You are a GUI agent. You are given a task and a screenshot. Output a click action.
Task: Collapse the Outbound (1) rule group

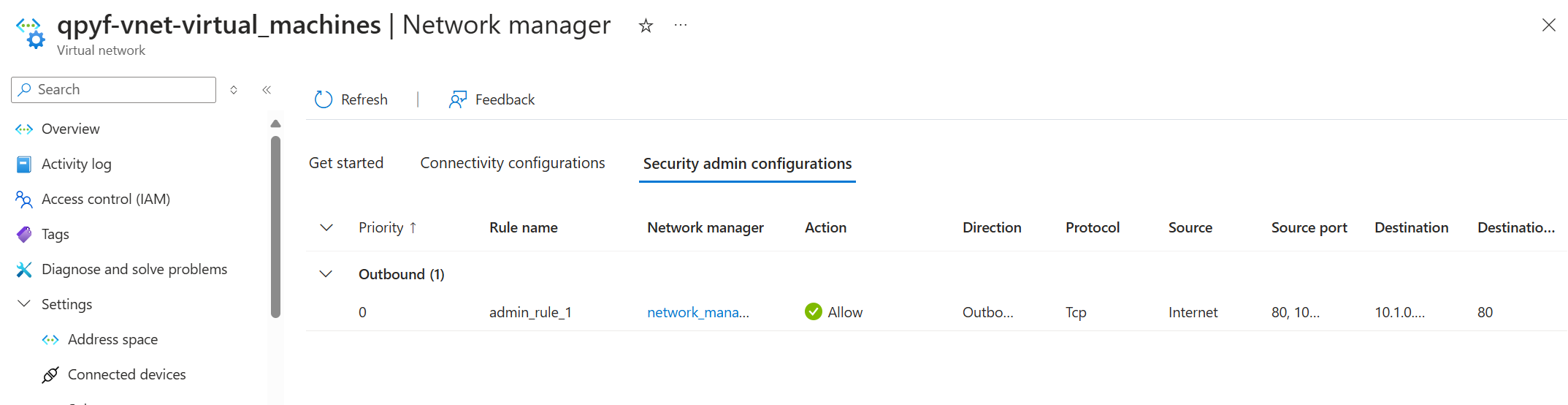(x=326, y=274)
